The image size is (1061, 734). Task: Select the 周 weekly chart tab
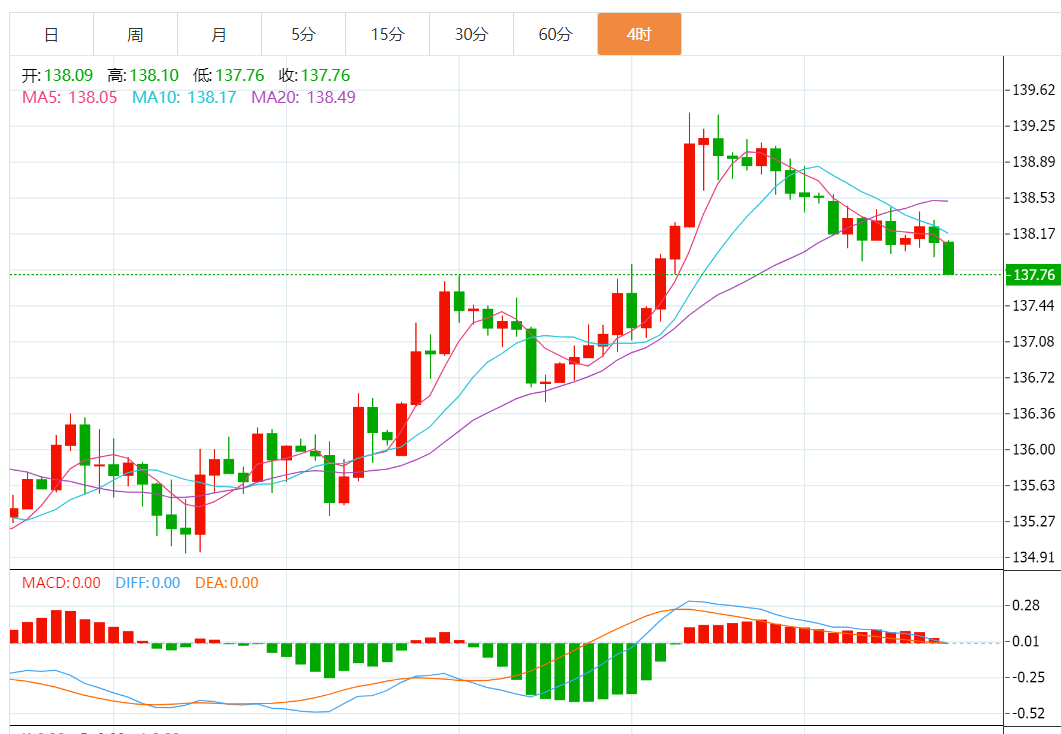(x=135, y=35)
